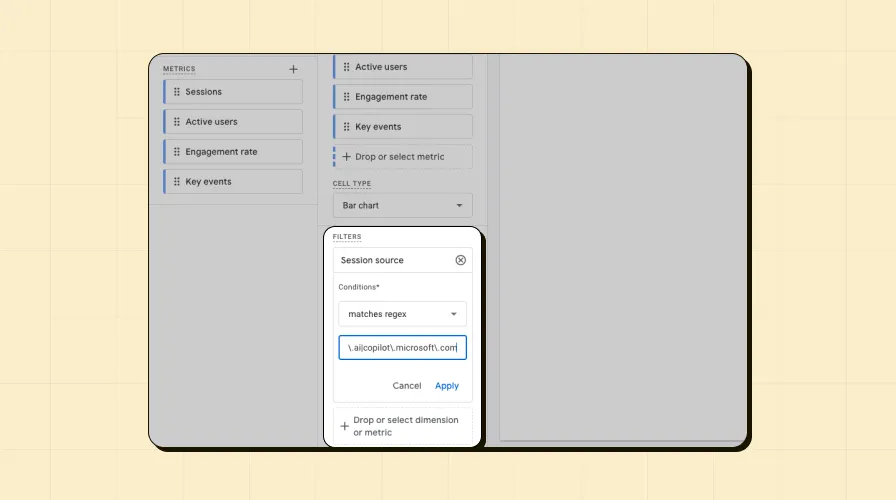Click the FILTERS section label
This screenshot has width=896, height=500.
[x=347, y=237]
